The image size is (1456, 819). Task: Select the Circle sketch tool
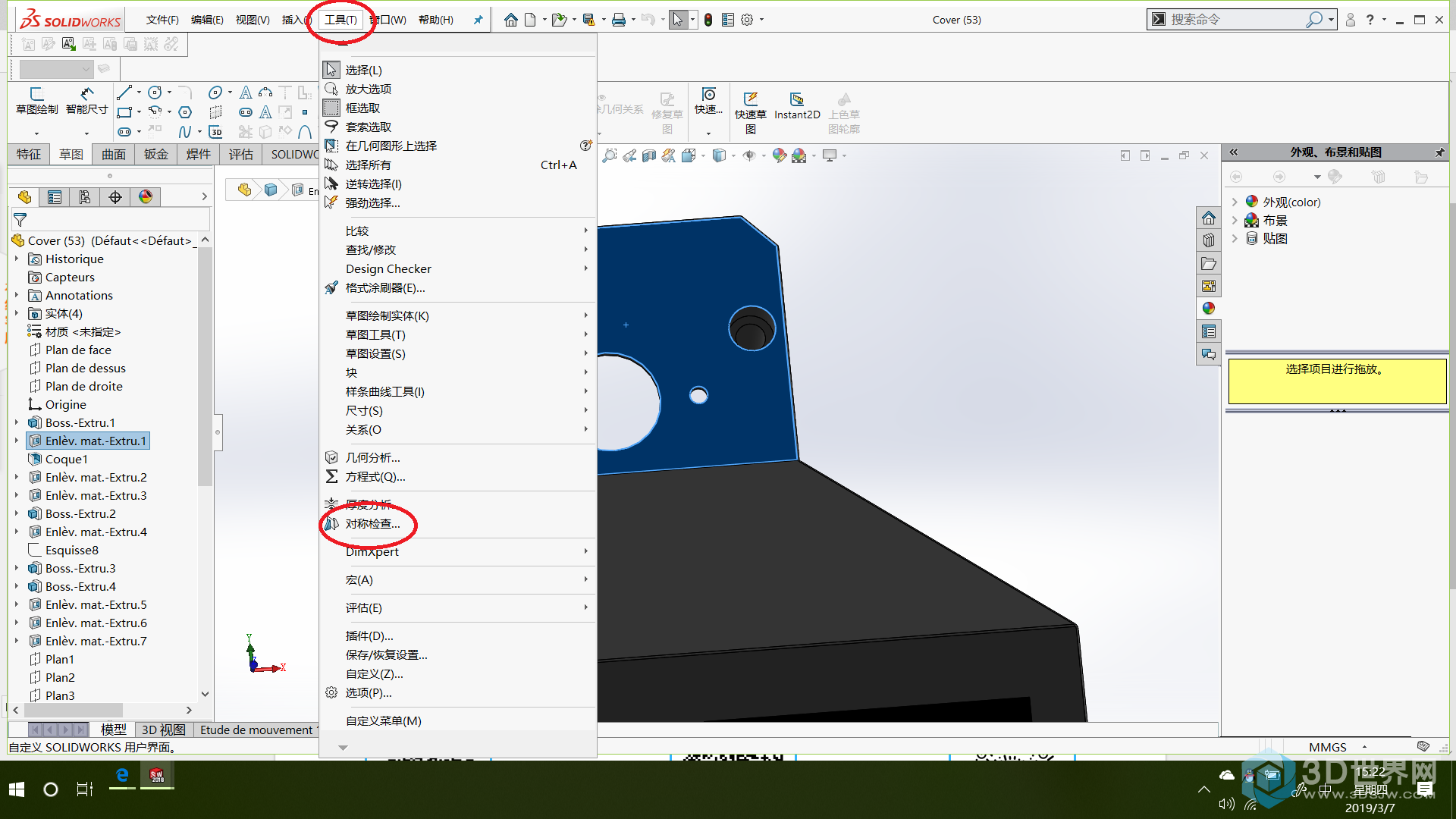[155, 93]
